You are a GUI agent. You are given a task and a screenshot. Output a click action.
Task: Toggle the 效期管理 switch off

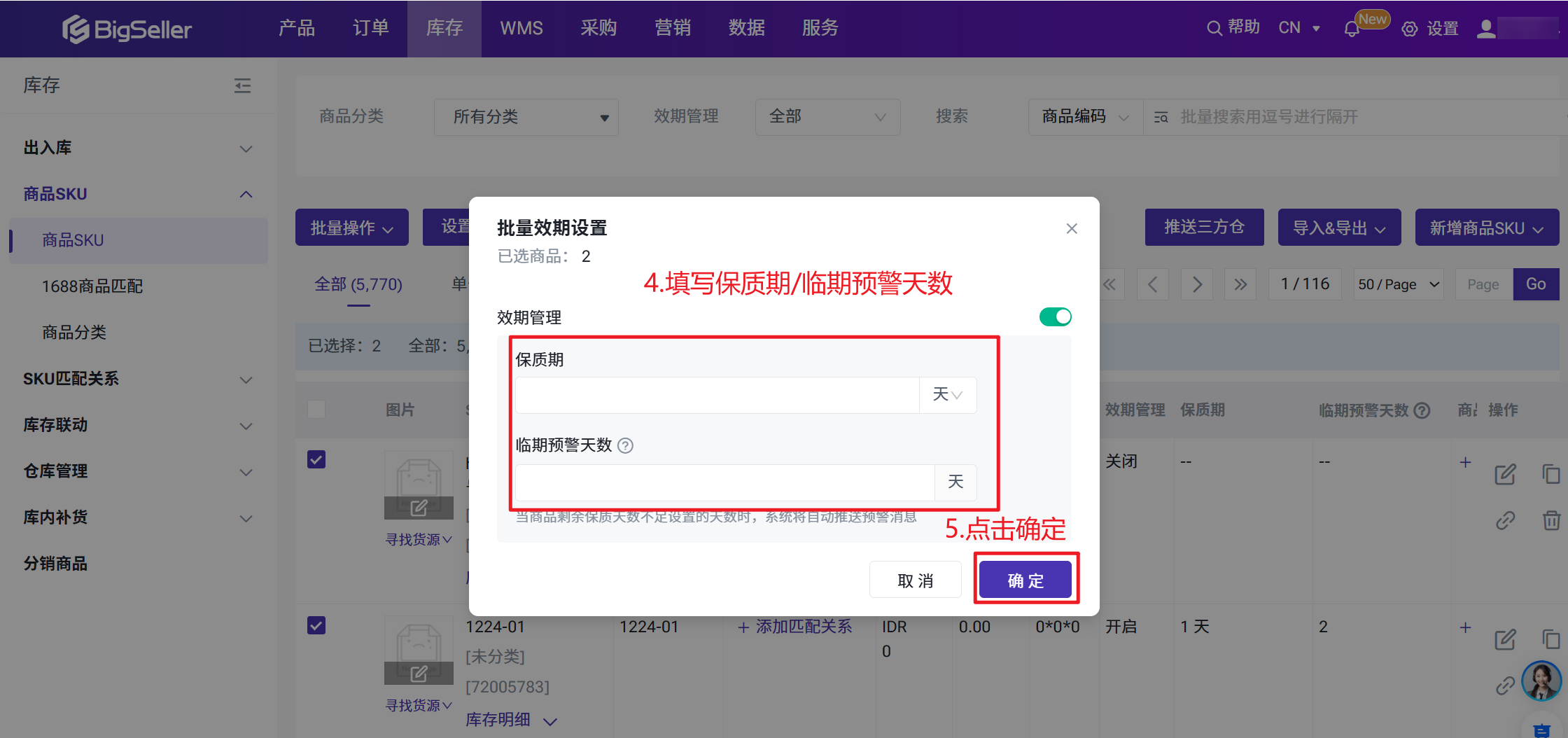(x=1055, y=317)
